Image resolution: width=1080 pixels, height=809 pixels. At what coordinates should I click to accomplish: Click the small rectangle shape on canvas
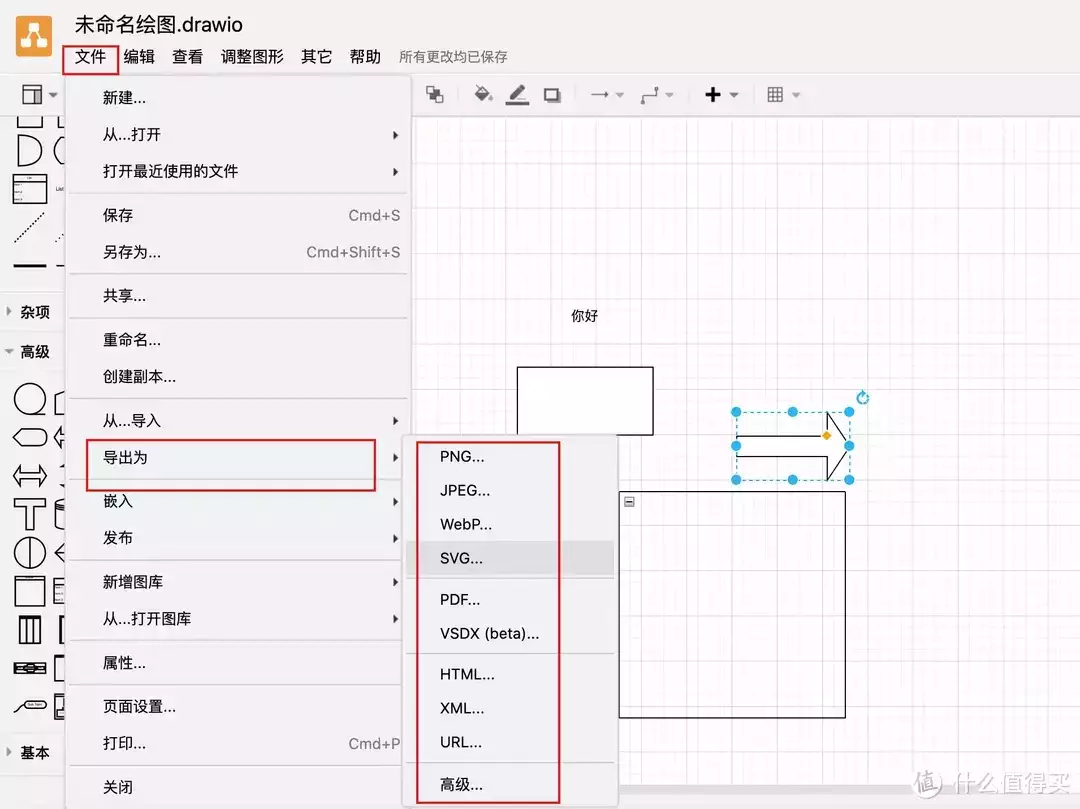click(585, 401)
